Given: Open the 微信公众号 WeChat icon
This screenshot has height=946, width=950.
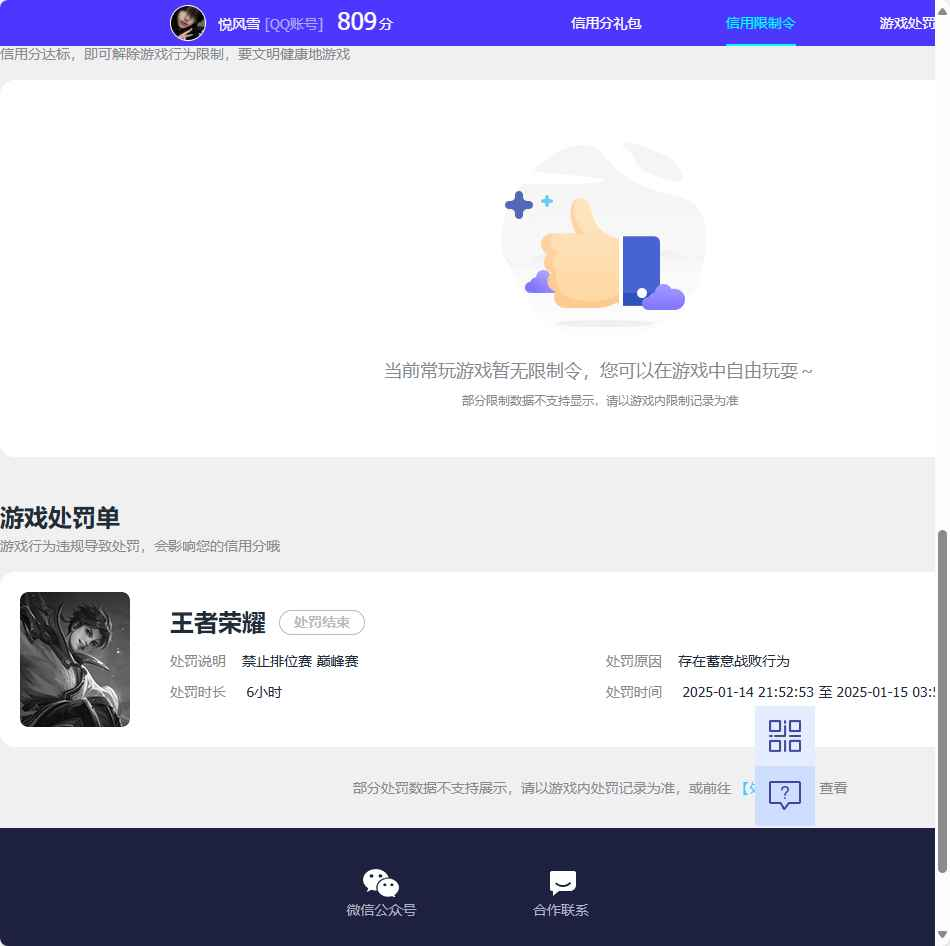Looking at the screenshot, I should click(380, 882).
